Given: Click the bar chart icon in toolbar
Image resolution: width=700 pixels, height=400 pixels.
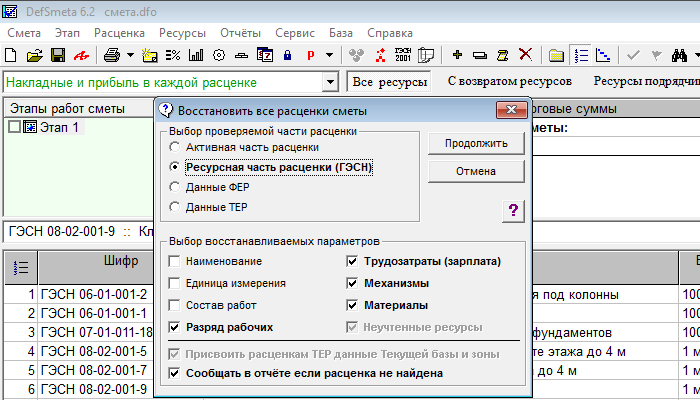Looking at the screenshot, I should [196, 55].
